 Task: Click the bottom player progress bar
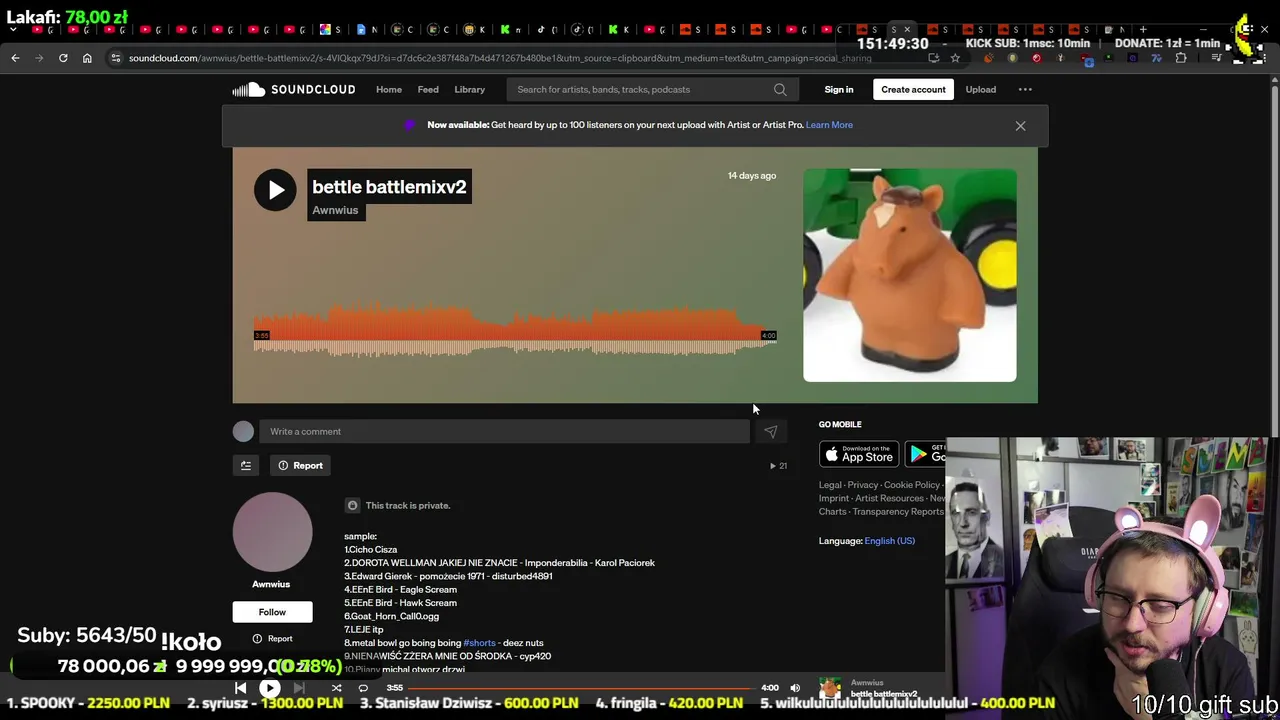[582, 688]
